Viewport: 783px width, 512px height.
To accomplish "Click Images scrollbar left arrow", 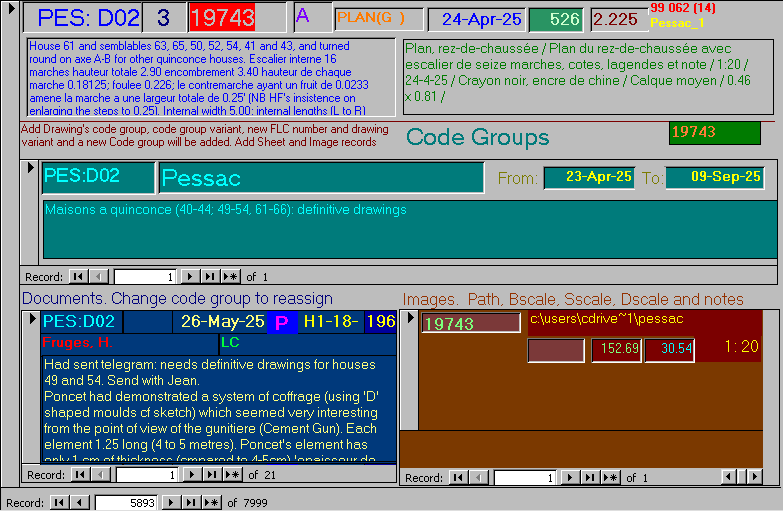I will (x=729, y=477).
